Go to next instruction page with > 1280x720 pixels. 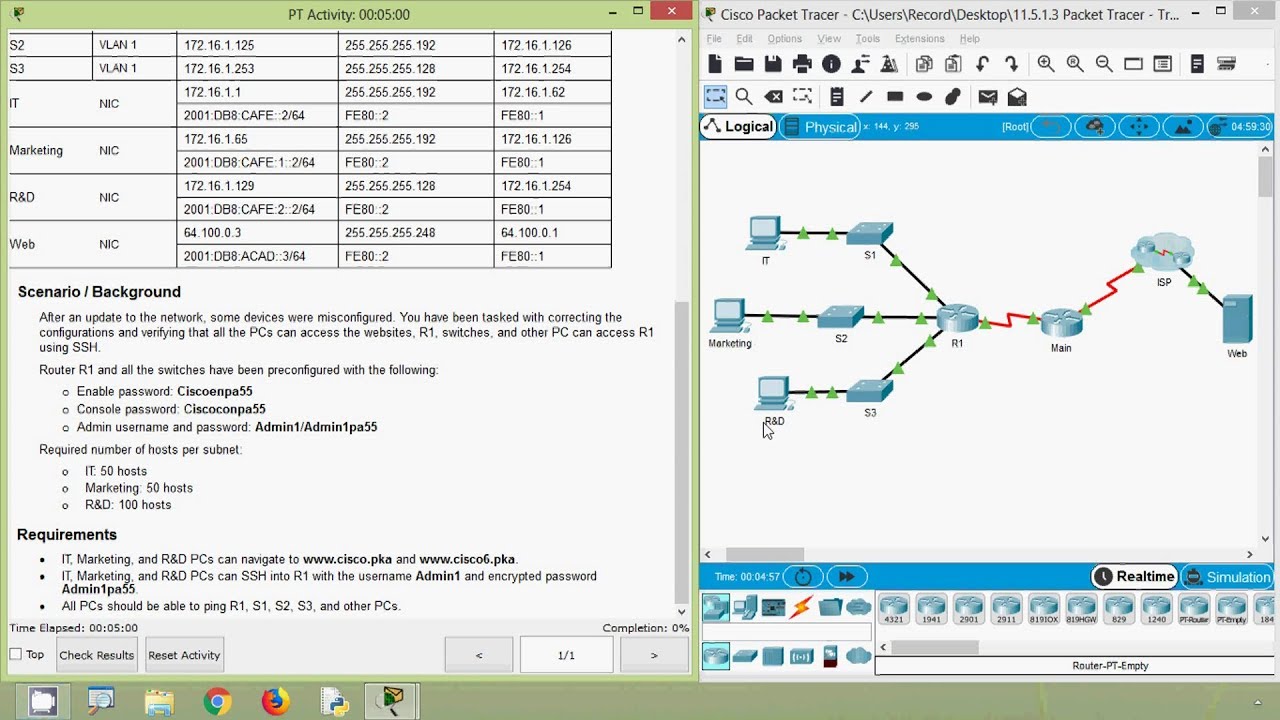654,655
